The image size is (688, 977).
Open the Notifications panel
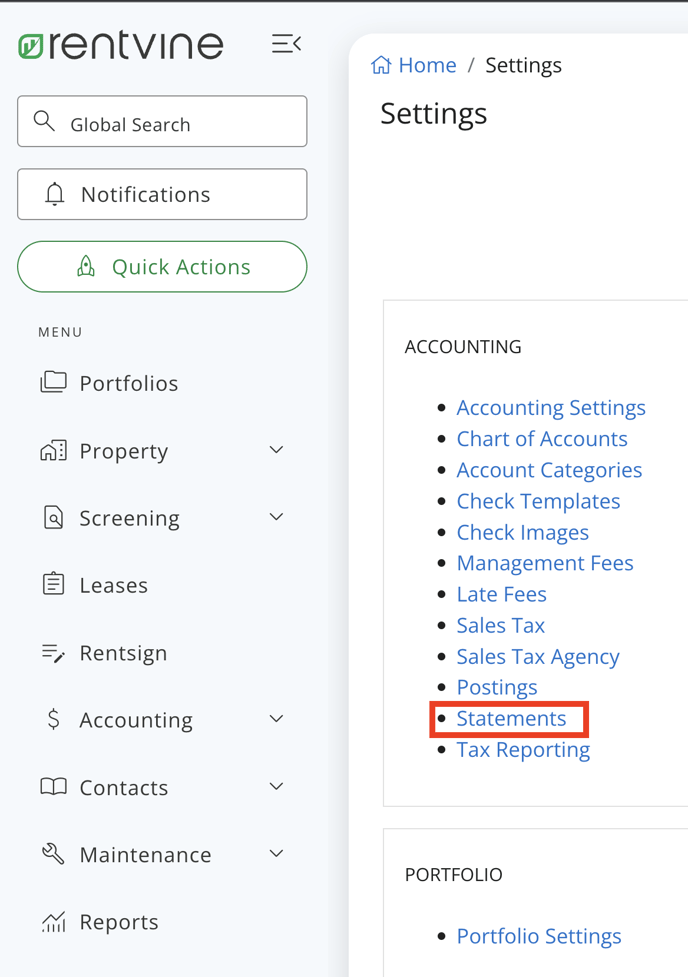[x=162, y=194]
